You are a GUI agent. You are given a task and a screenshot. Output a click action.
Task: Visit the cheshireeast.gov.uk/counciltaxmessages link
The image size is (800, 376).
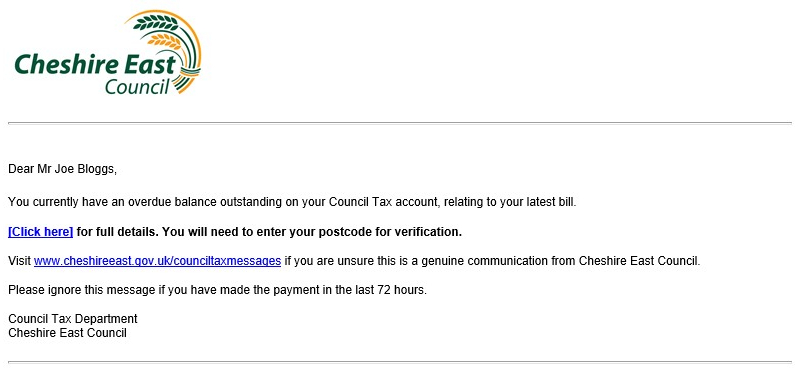pos(157,261)
